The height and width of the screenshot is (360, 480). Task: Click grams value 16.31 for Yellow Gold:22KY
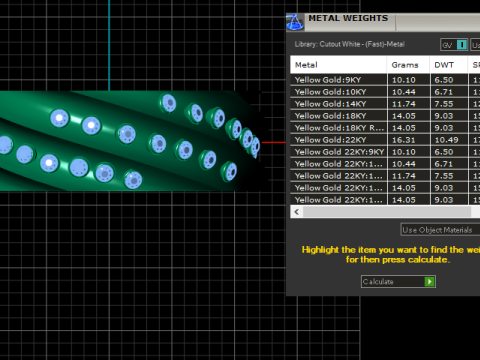pos(404,140)
